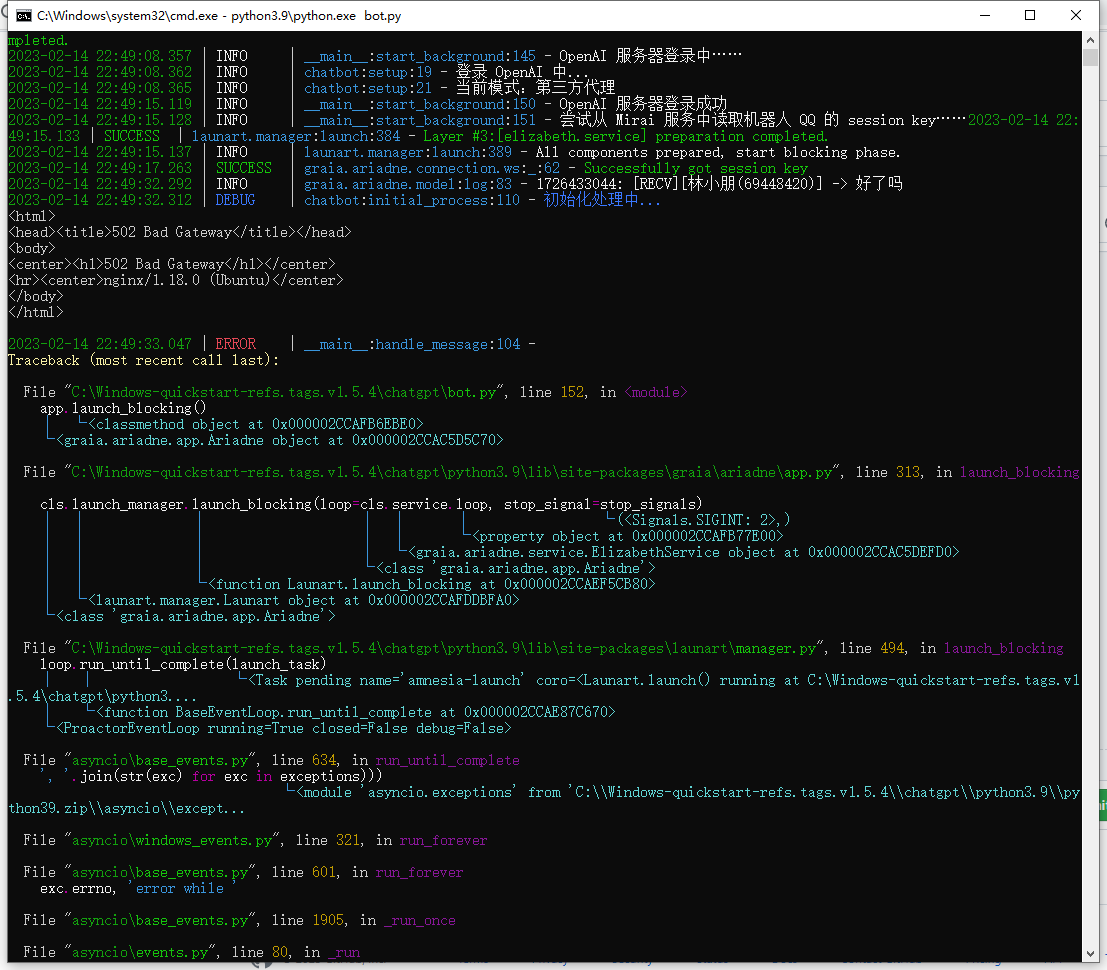This screenshot has width=1107, height=970.
Task: Click 'loop.run_until_complete(launch_task)' line
Action: [x=183, y=664]
